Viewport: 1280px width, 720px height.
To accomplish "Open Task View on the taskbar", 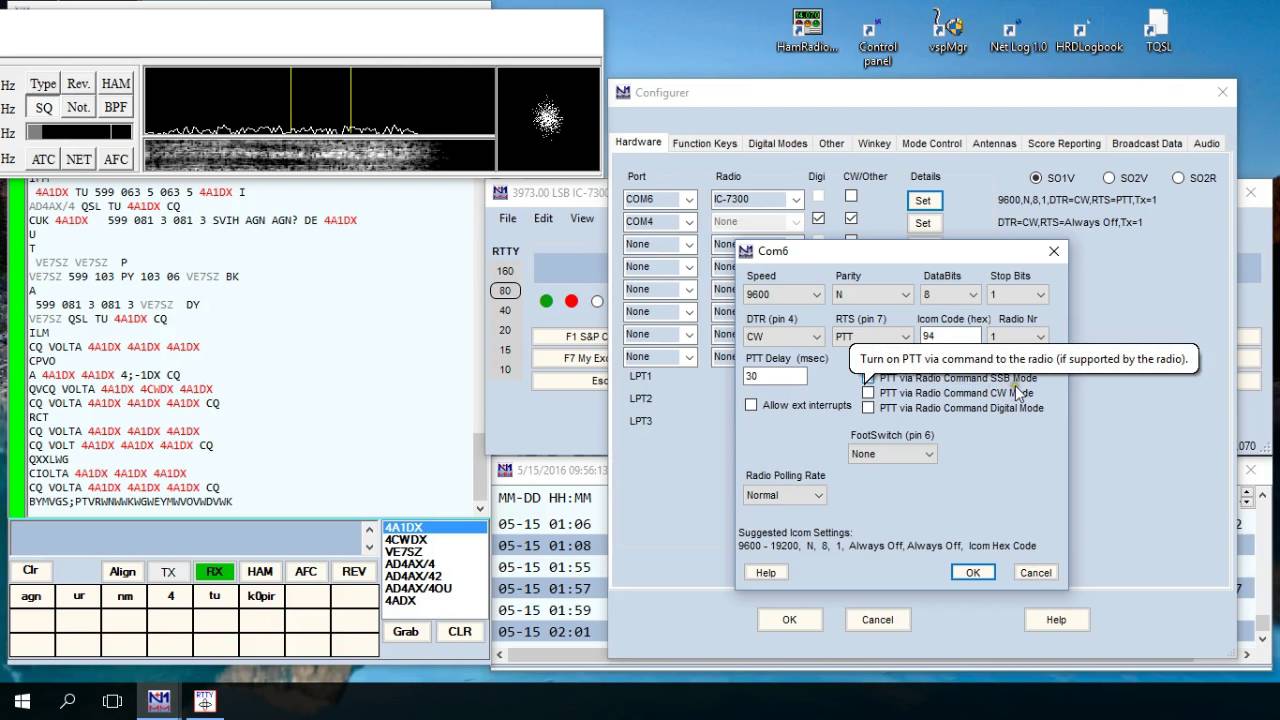I will click(112, 701).
